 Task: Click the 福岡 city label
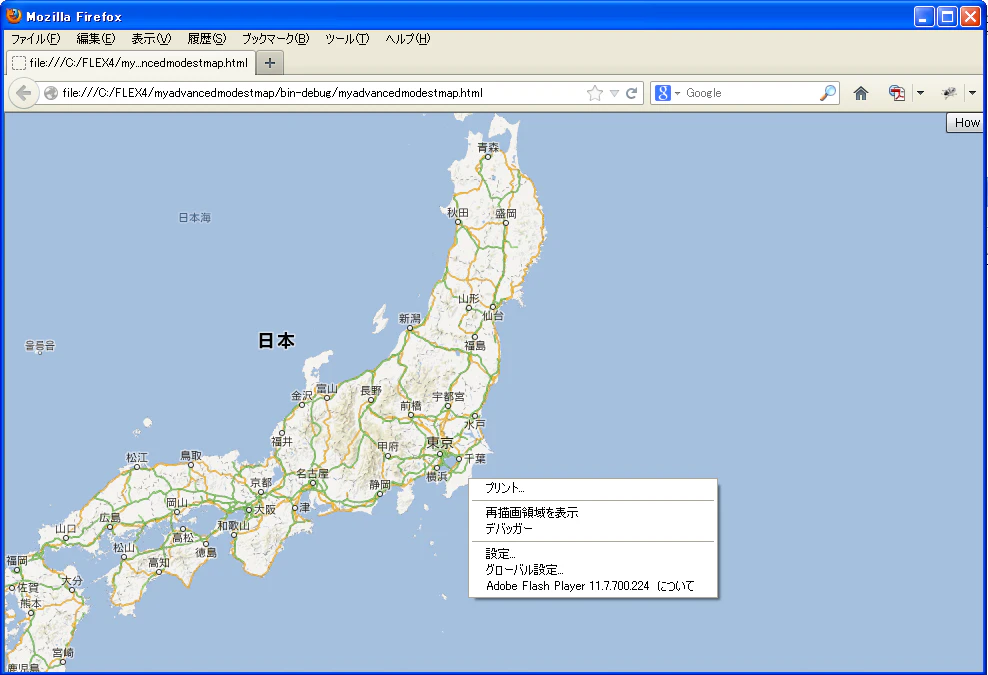17,560
